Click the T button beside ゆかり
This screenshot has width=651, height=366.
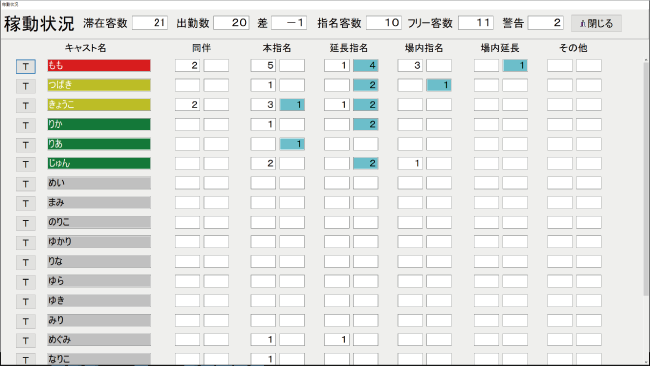coord(26,242)
